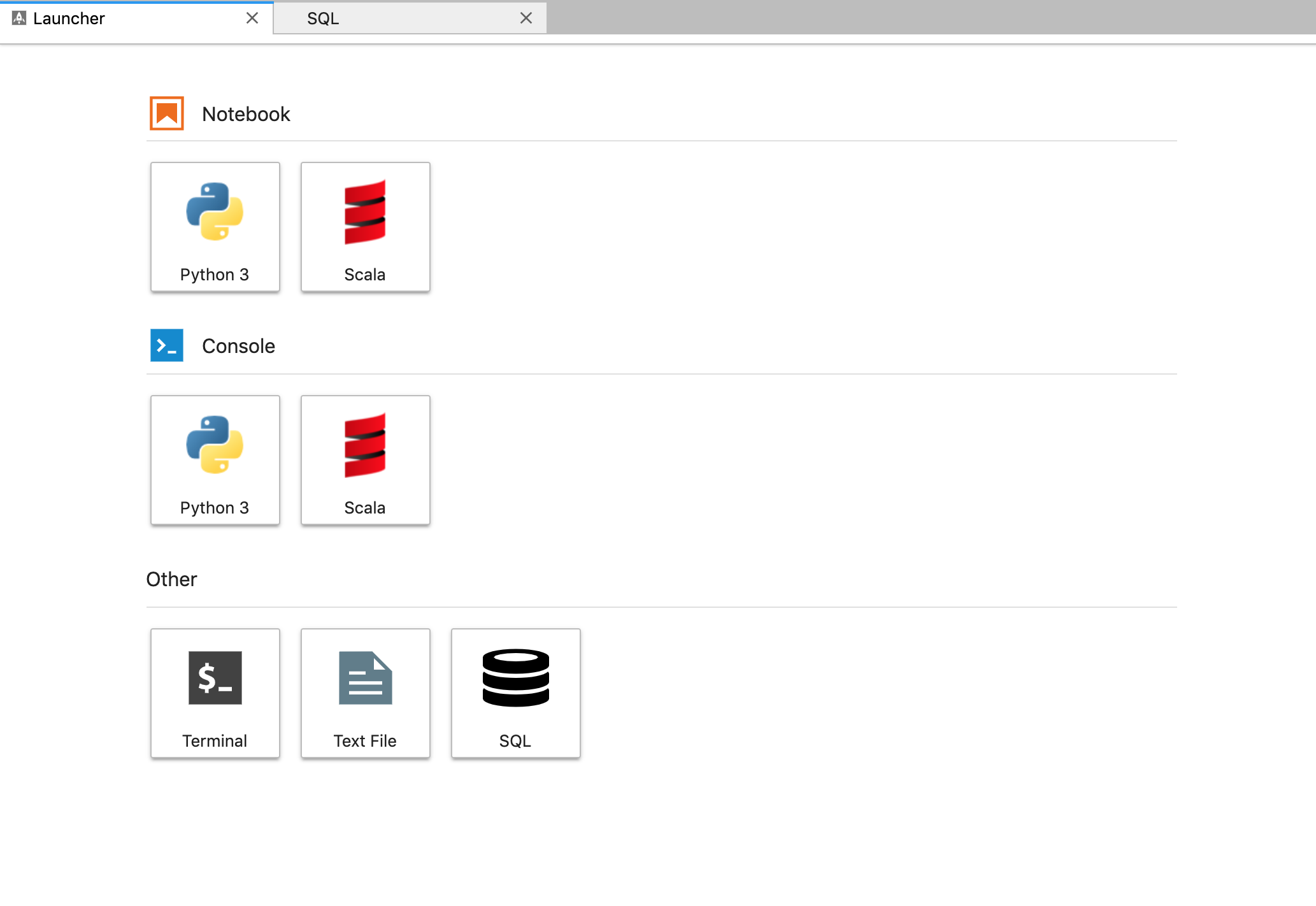Launch a Scala notebook
The height and width of the screenshot is (906, 1316).
pos(365,226)
